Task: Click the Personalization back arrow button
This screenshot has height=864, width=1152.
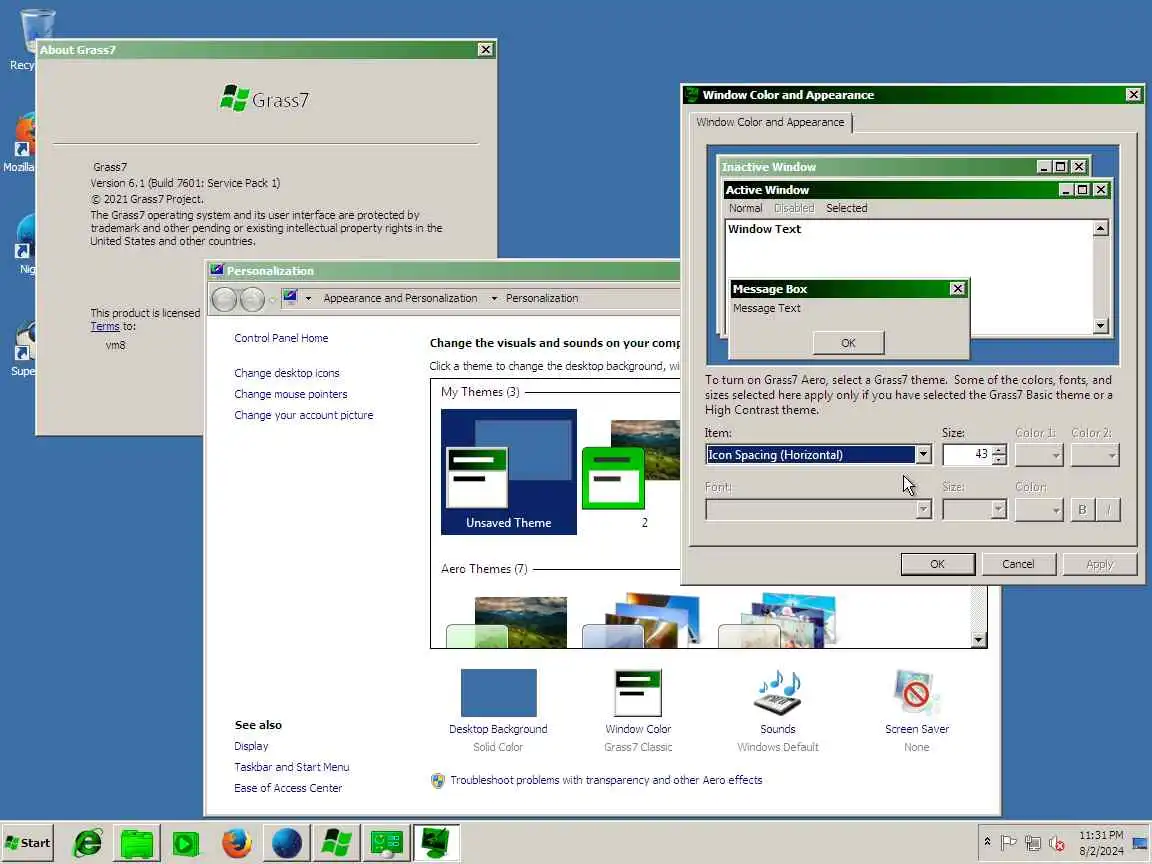Action: point(224,299)
